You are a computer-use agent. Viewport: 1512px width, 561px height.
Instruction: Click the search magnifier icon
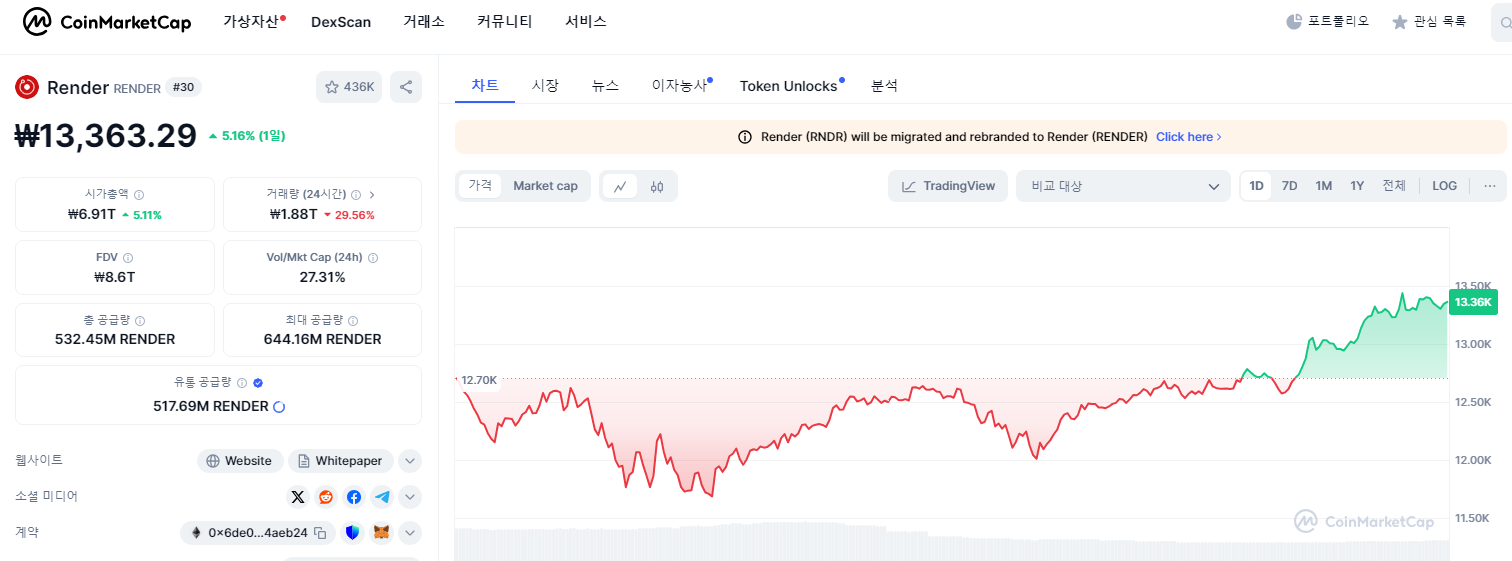point(1505,22)
